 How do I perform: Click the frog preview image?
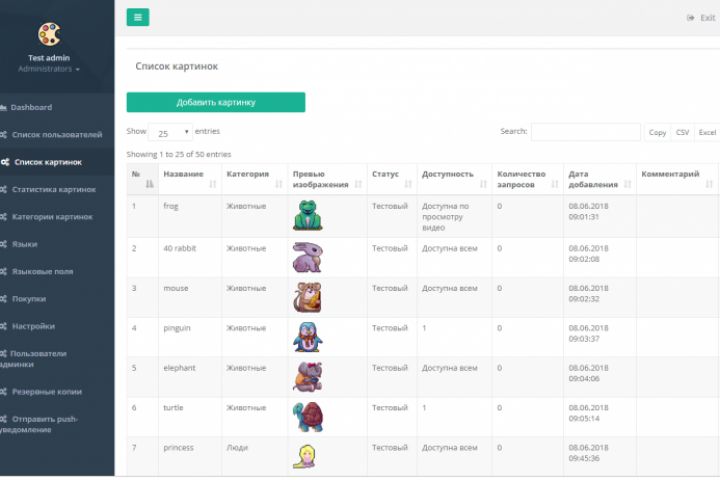(x=307, y=215)
